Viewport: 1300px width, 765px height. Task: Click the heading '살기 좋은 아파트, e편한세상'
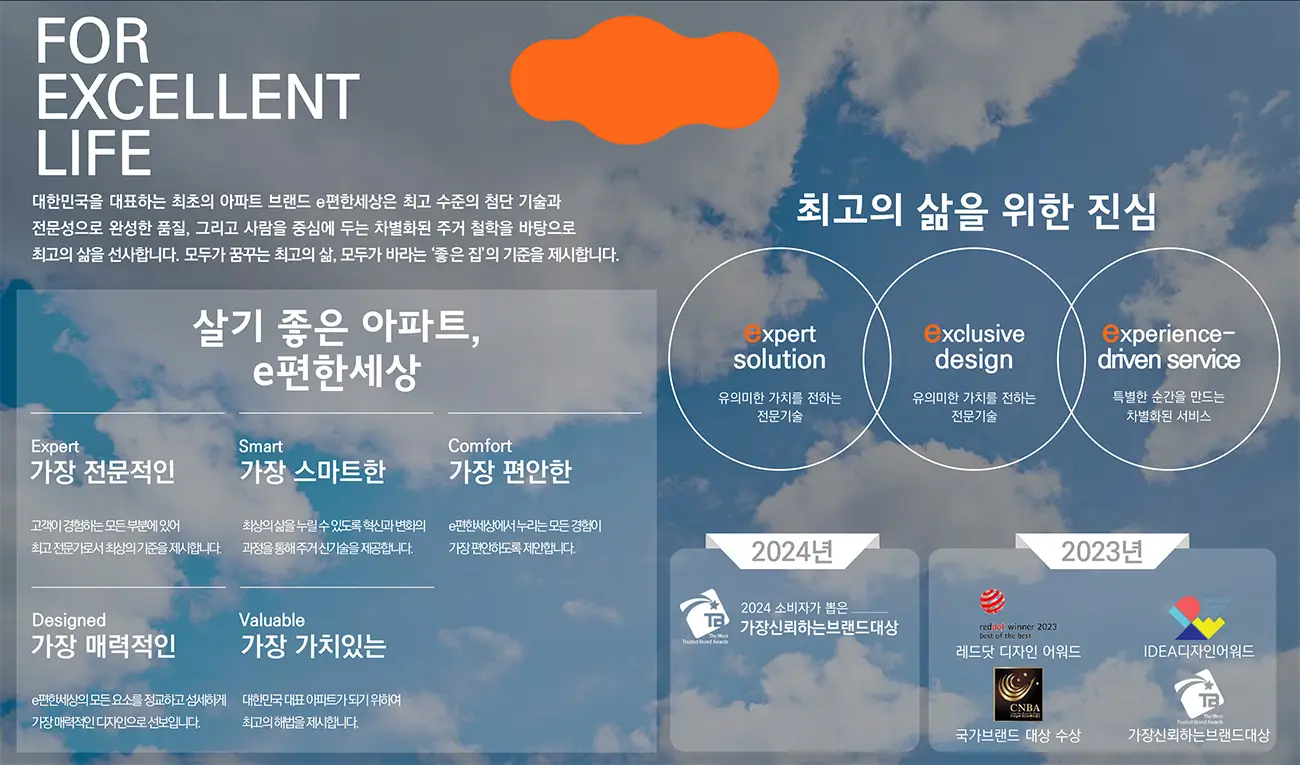coord(336,351)
